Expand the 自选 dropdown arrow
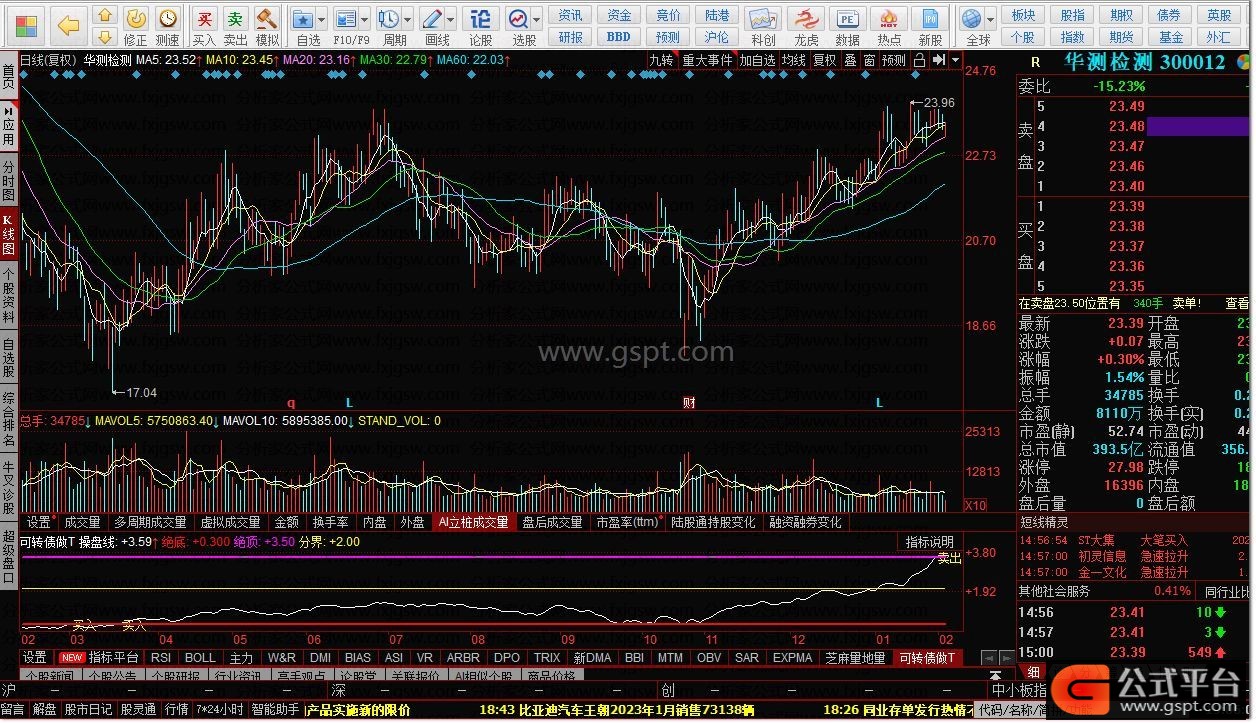 tap(322, 19)
